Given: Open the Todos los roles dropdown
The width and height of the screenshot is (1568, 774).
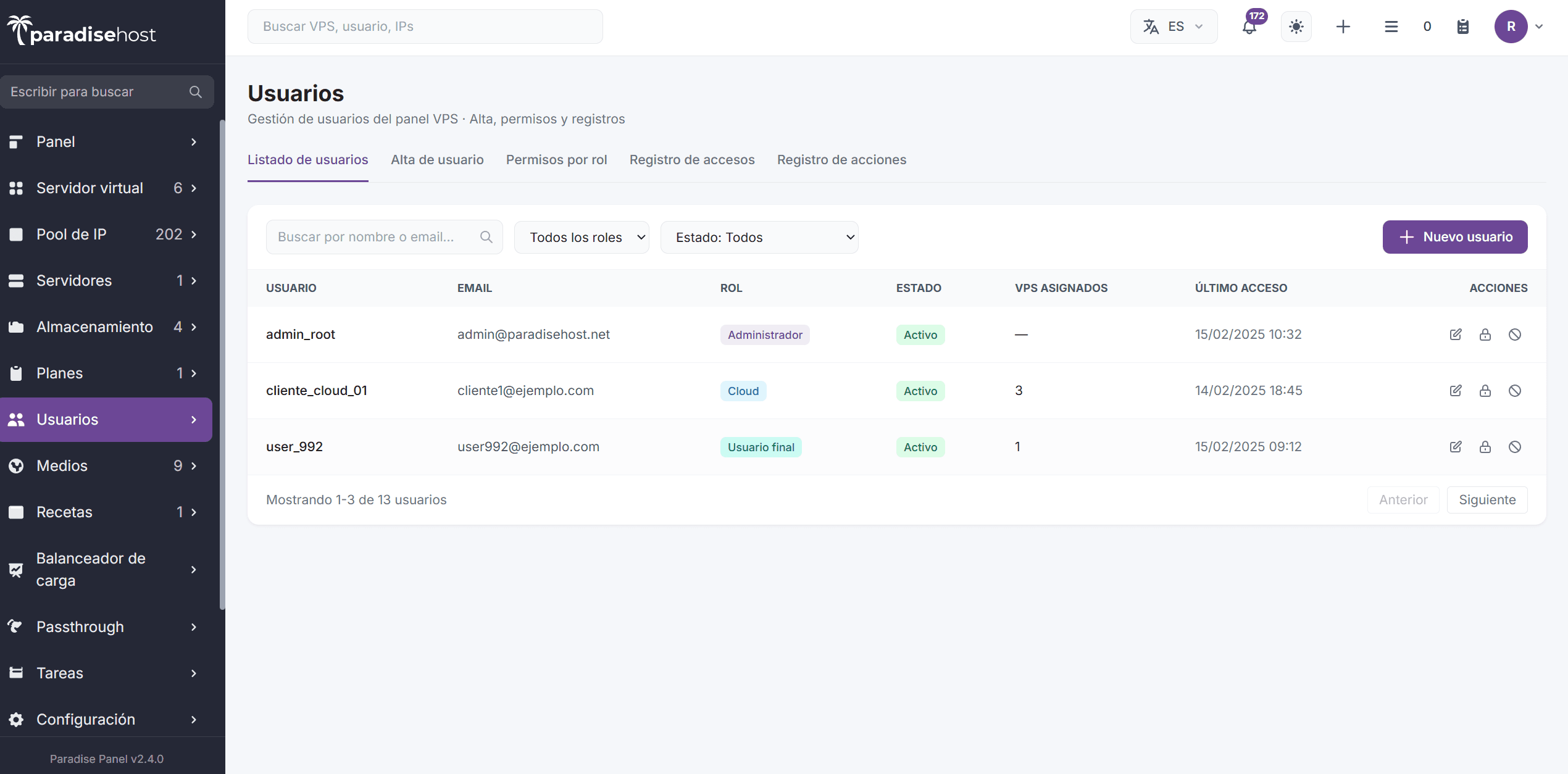Looking at the screenshot, I should pos(582,238).
